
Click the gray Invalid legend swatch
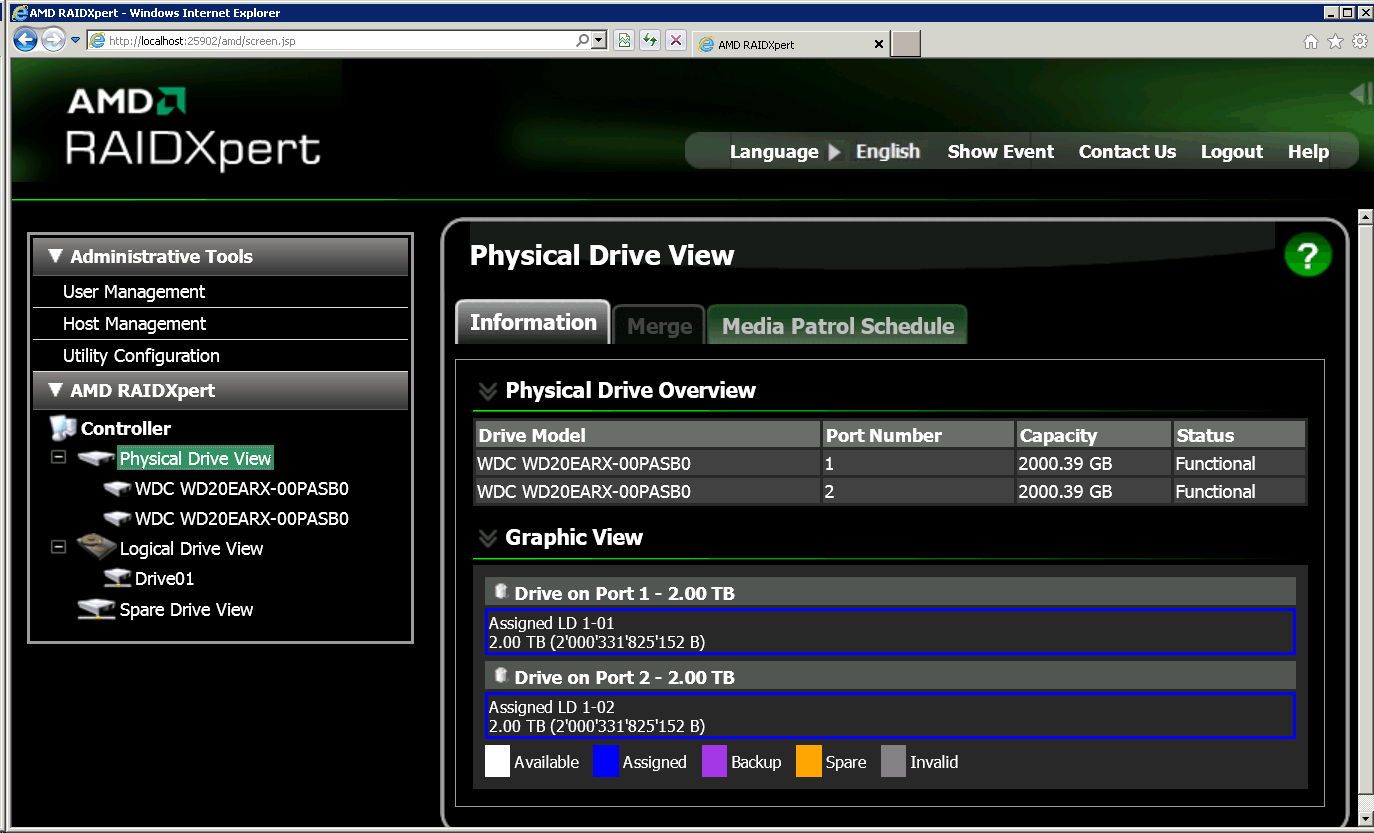(x=893, y=761)
